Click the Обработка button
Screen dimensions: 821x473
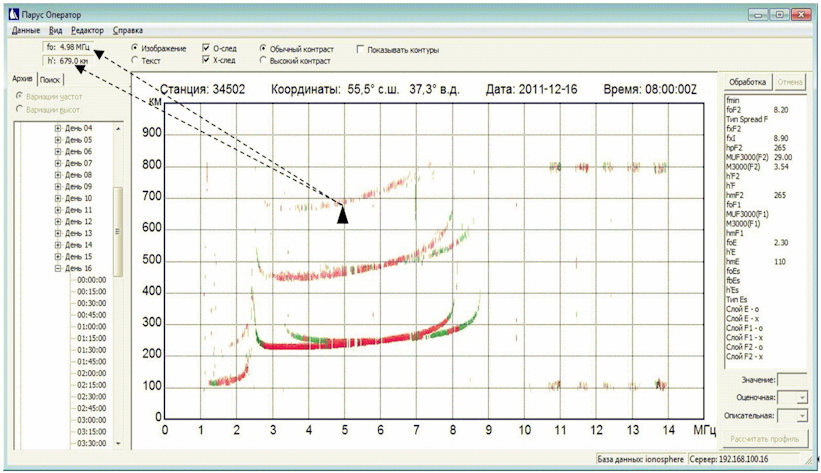pos(747,82)
